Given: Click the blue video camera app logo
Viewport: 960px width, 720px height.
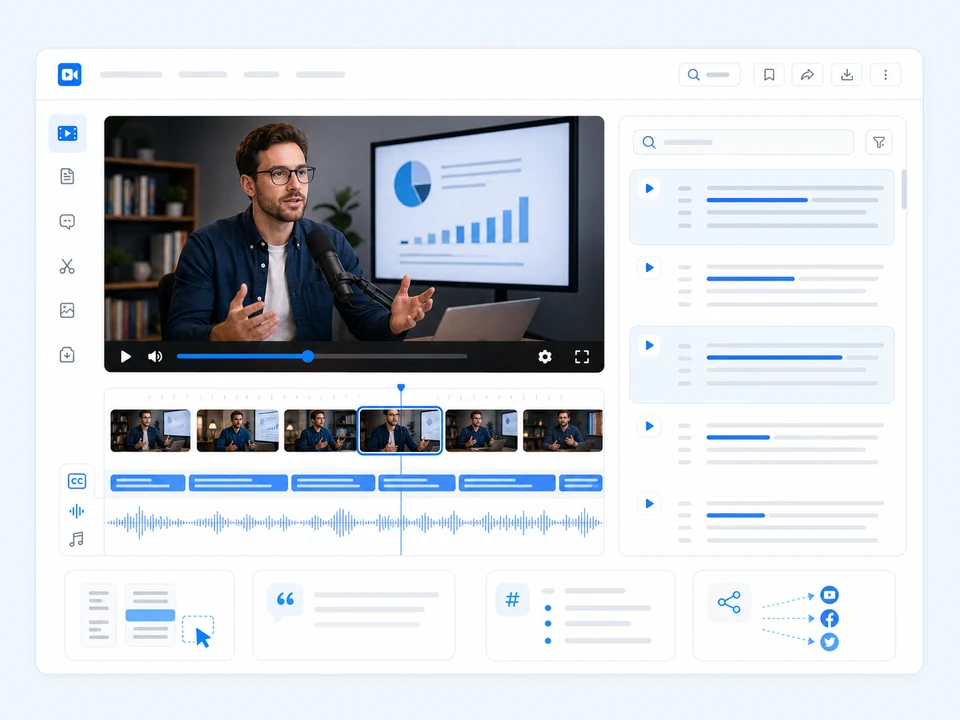Looking at the screenshot, I should click(69, 75).
